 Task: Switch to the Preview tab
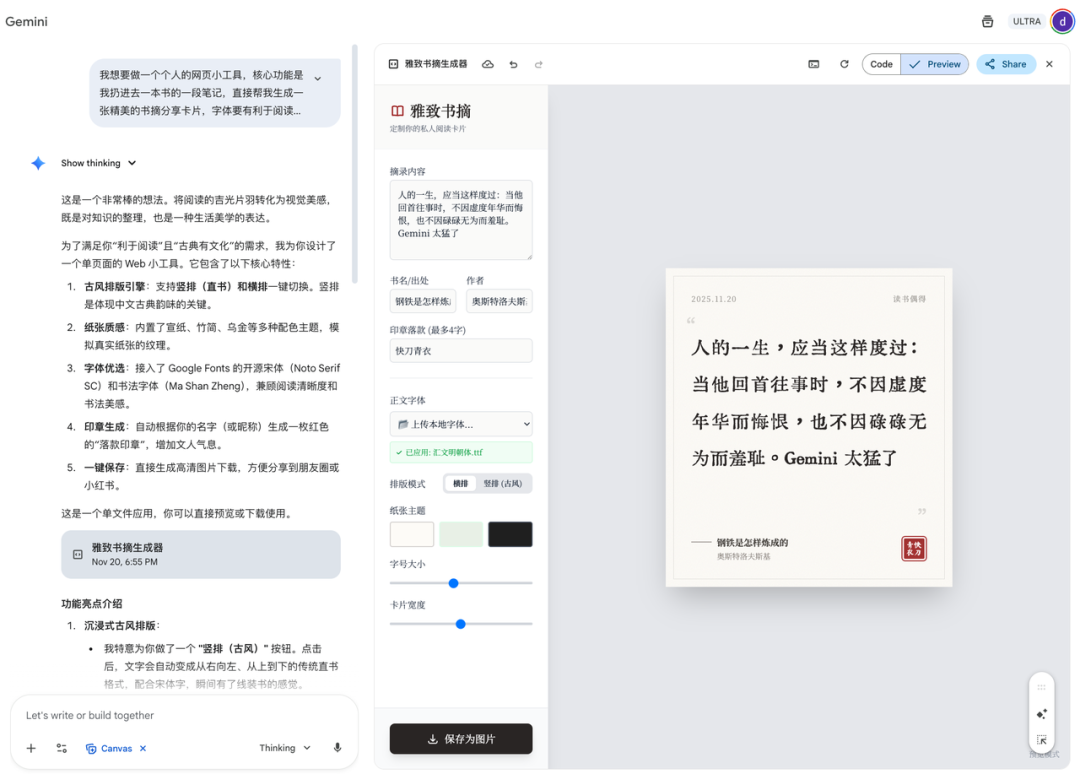pos(934,63)
